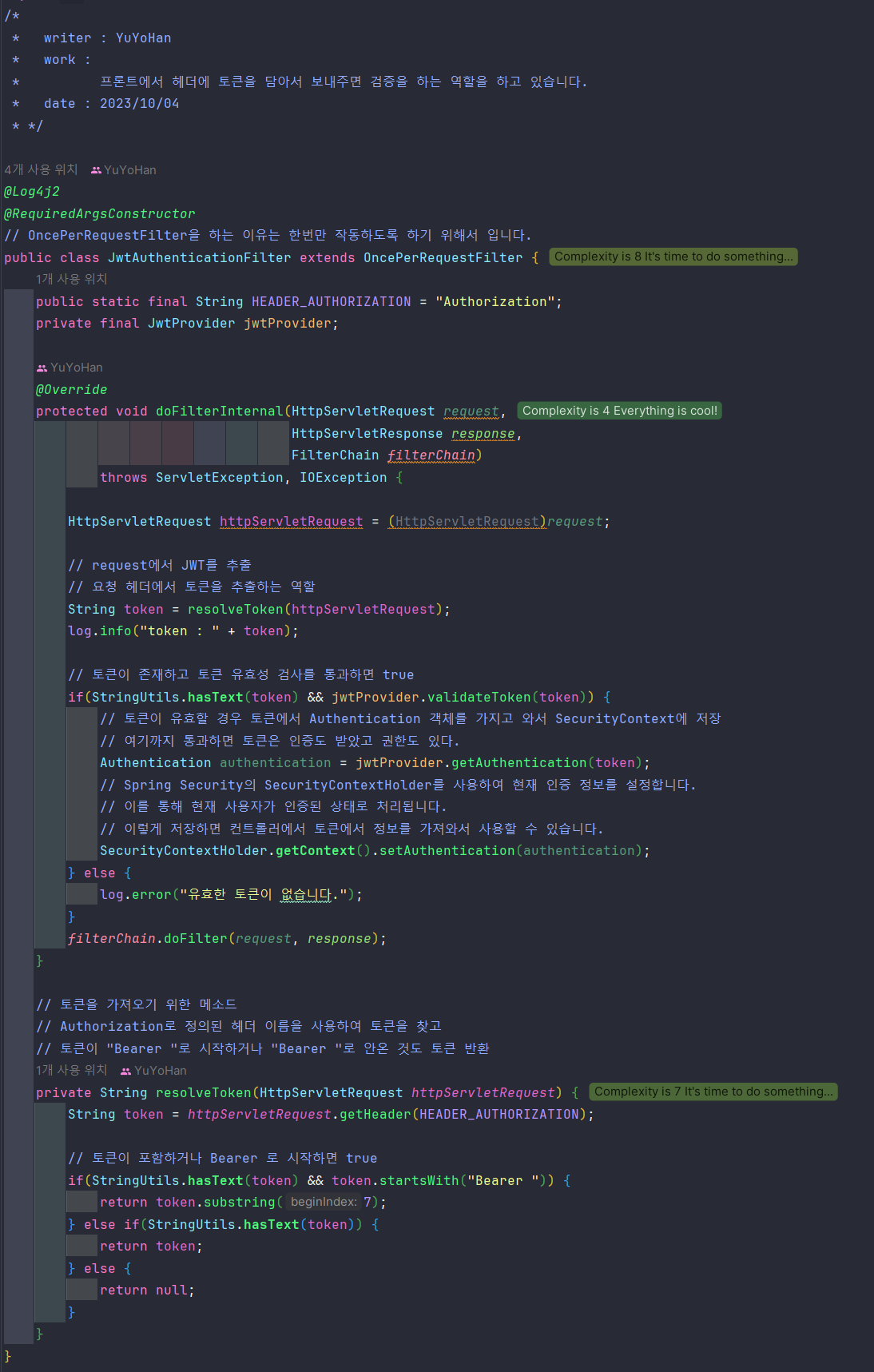Click the date 2023/10/04 in the header comment

pos(140,104)
